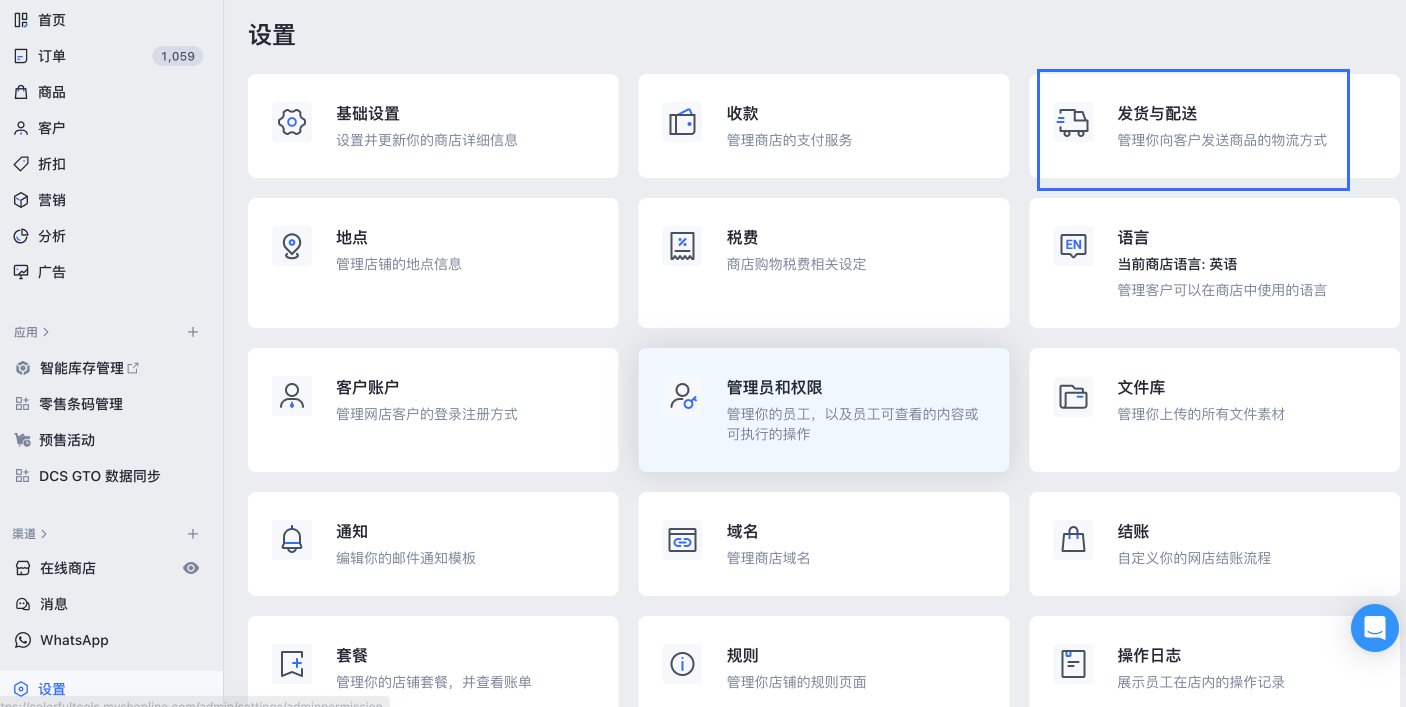The height and width of the screenshot is (707, 1406).
Task: Click the 在线商店 storefront icon
Action: tap(23, 568)
